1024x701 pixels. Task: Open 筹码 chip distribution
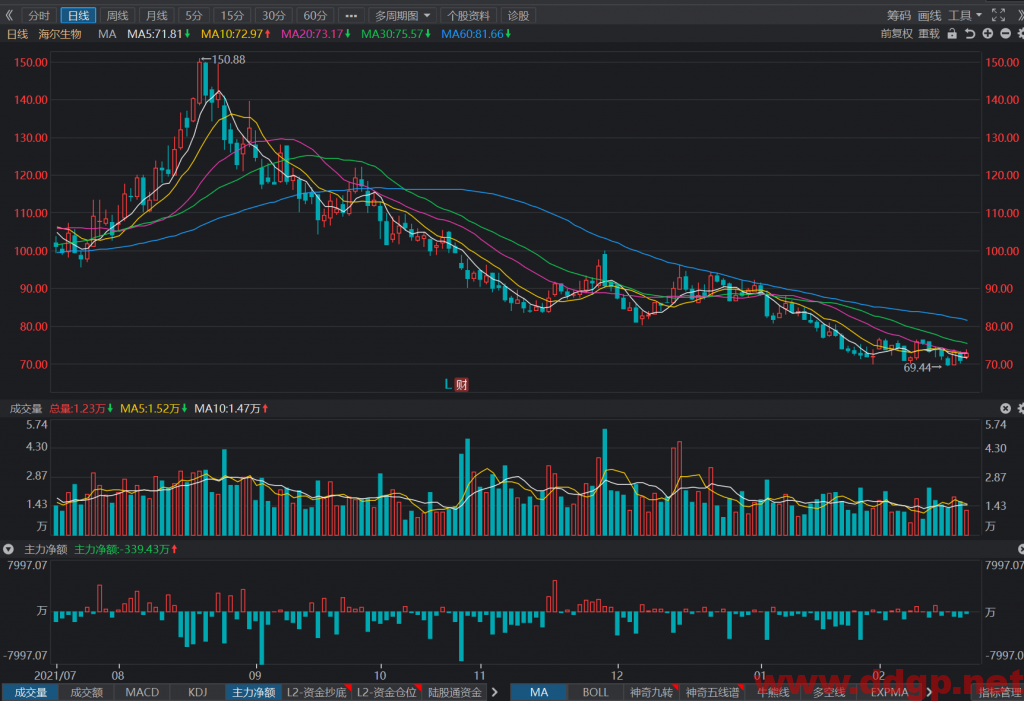[x=899, y=15]
